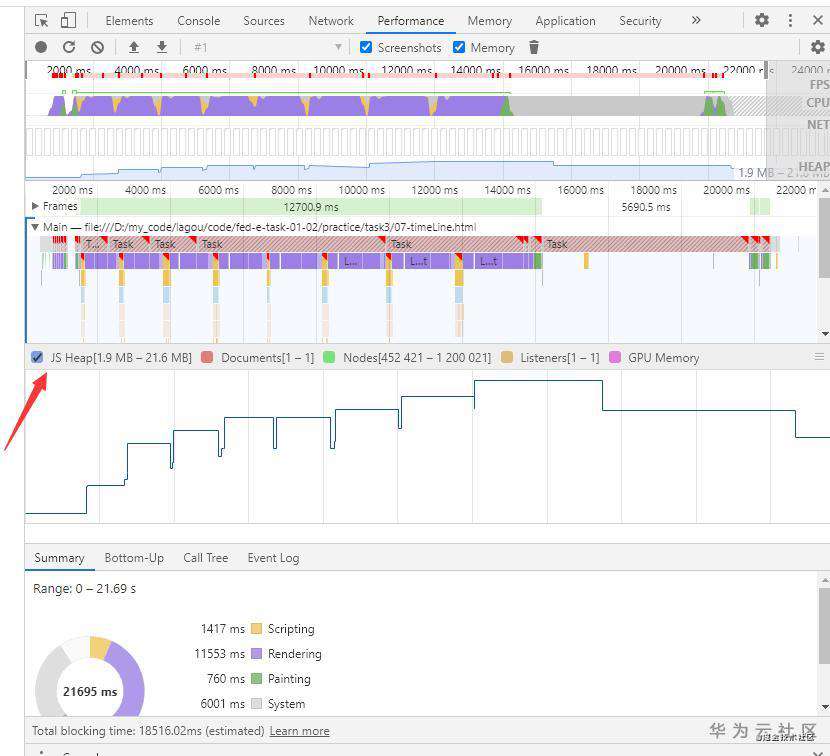830x756 pixels.
Task: Click the Total blocking time status text
Action: (x=148, y=731)
